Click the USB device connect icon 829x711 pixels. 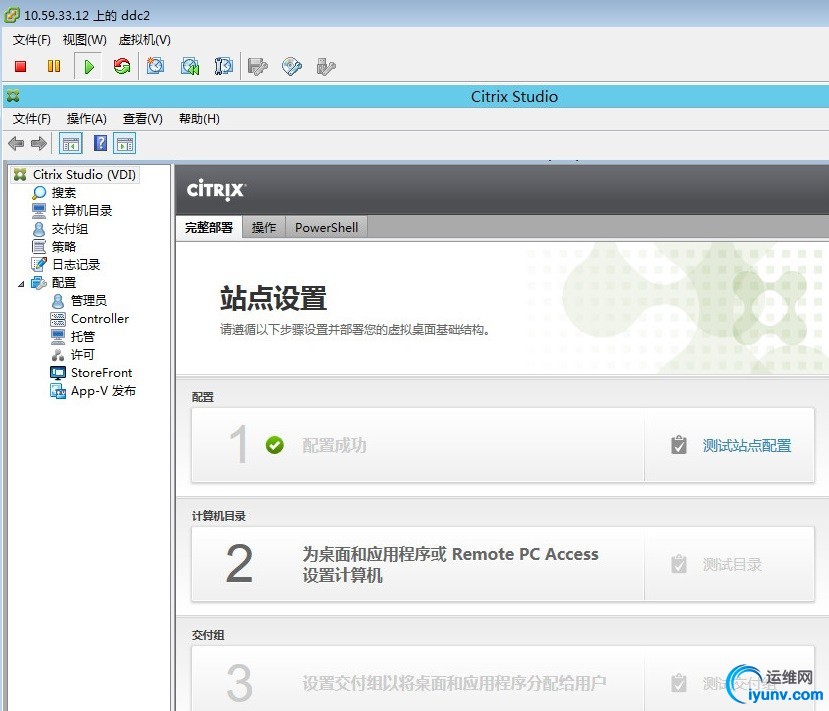(326, 67)
